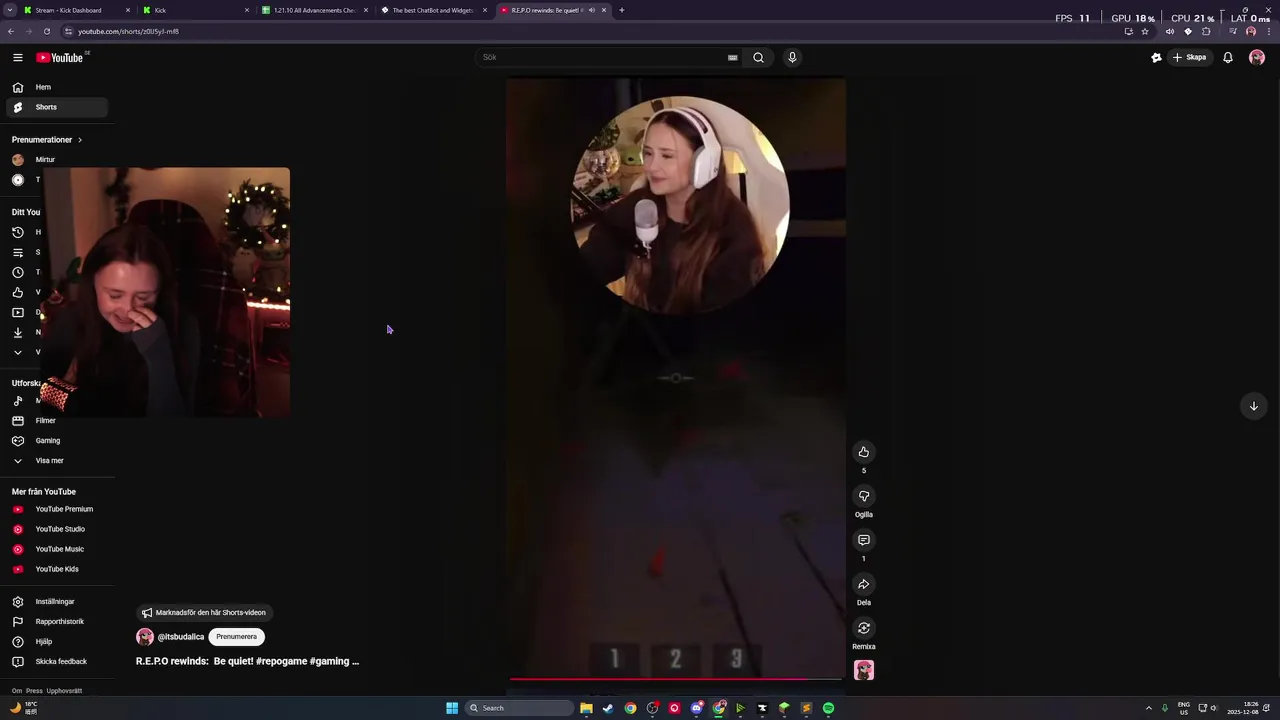Viewport: 1280px width, 720px height.
Task: Expand the R.E.P.O rewinds video title
Action: coord(247,661)
